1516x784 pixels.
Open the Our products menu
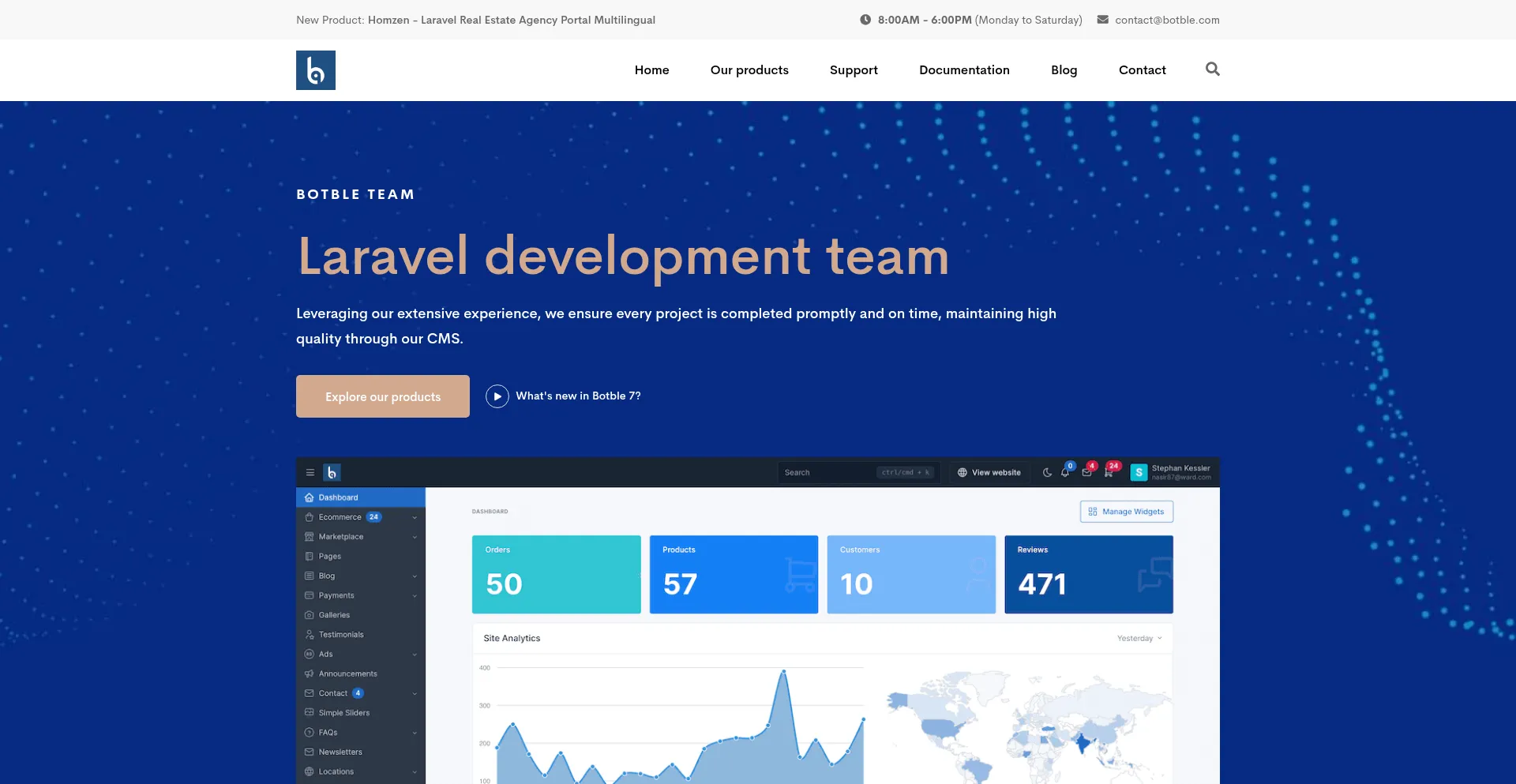pyautogui.click(x=749, y=70)
